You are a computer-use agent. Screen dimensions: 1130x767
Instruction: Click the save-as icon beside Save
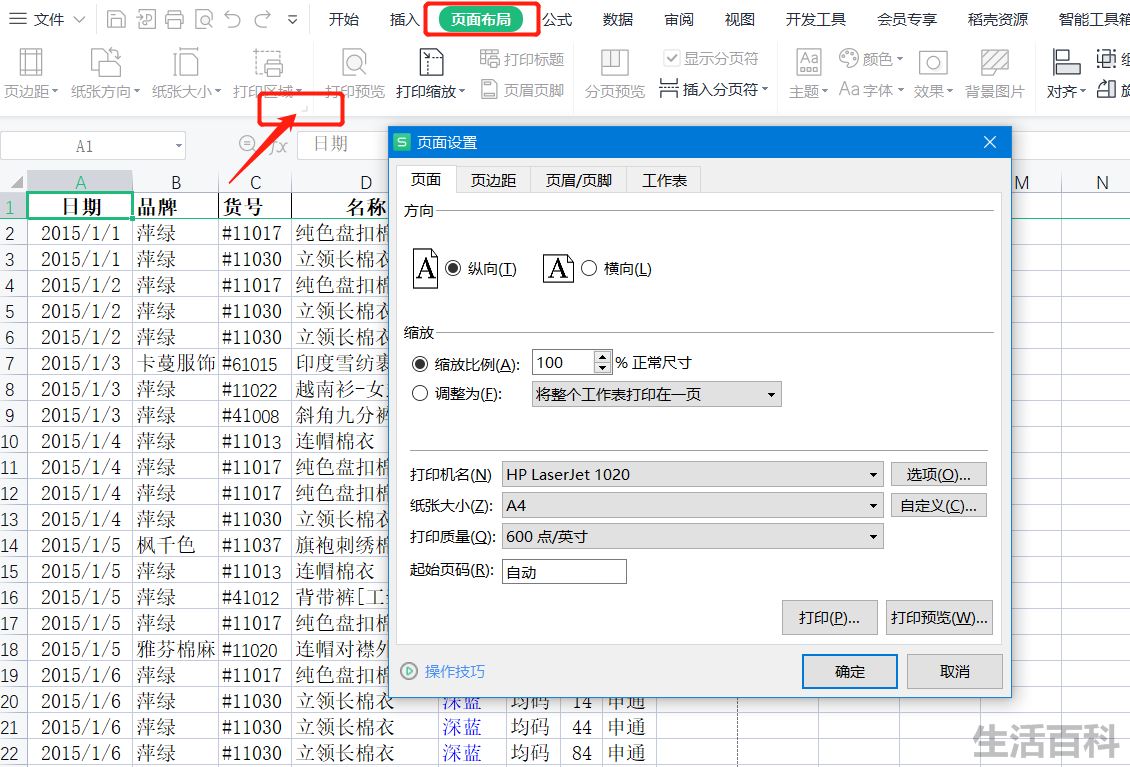146,19
